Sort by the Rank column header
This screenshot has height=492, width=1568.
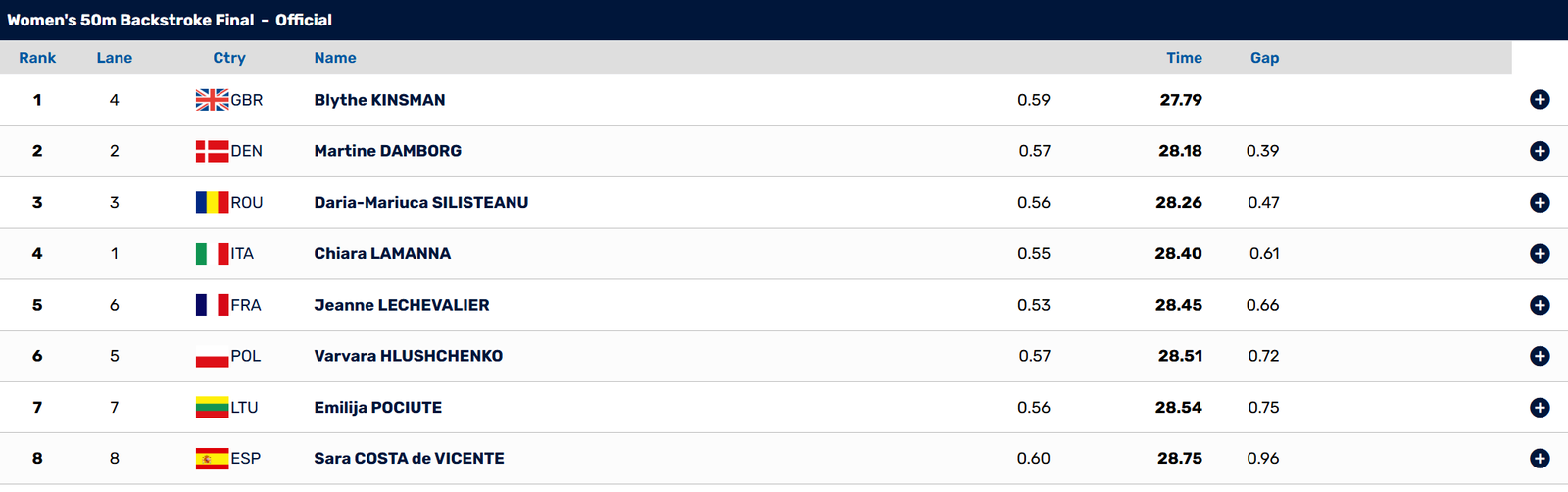pyautogui.click(x=37, y=58)
